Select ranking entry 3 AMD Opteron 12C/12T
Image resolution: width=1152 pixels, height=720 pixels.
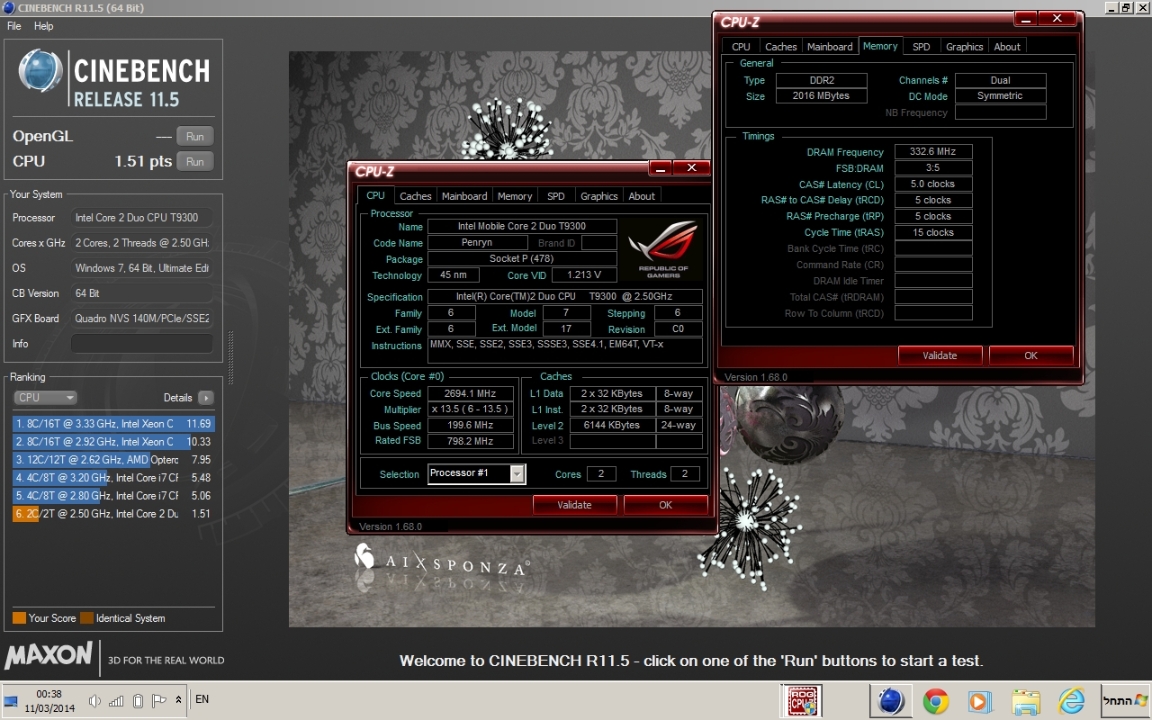[x=113, y=460]
